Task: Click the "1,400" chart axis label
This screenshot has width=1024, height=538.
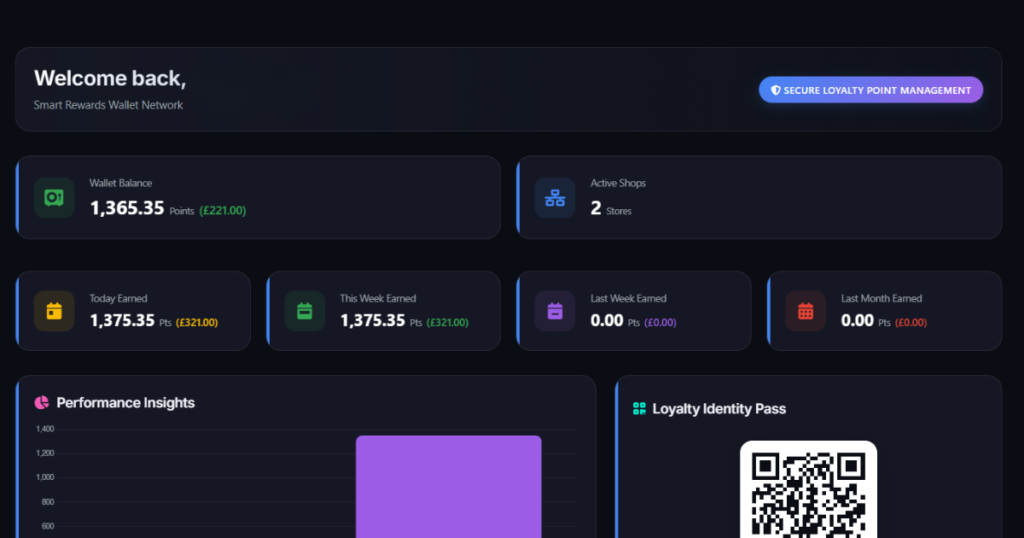Action: (x=45, y=429)
